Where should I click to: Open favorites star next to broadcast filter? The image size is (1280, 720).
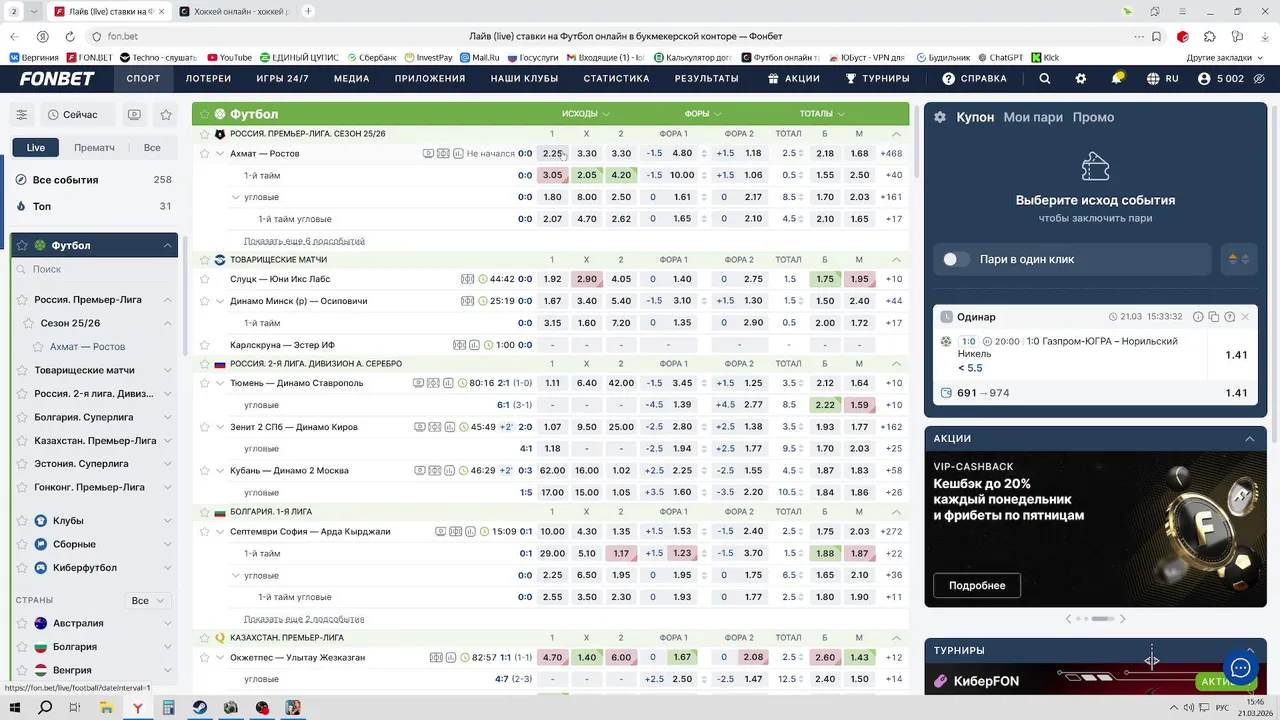[x=166, y=115]
